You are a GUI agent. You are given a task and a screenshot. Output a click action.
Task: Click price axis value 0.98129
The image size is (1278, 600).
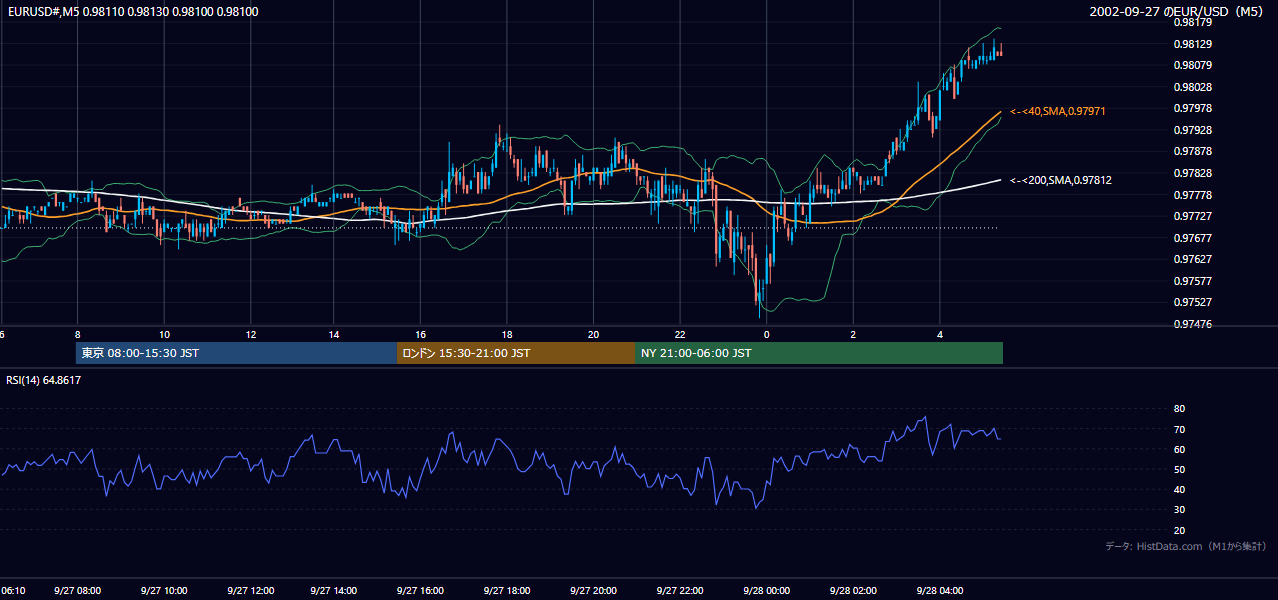[x=1193, y=44]
